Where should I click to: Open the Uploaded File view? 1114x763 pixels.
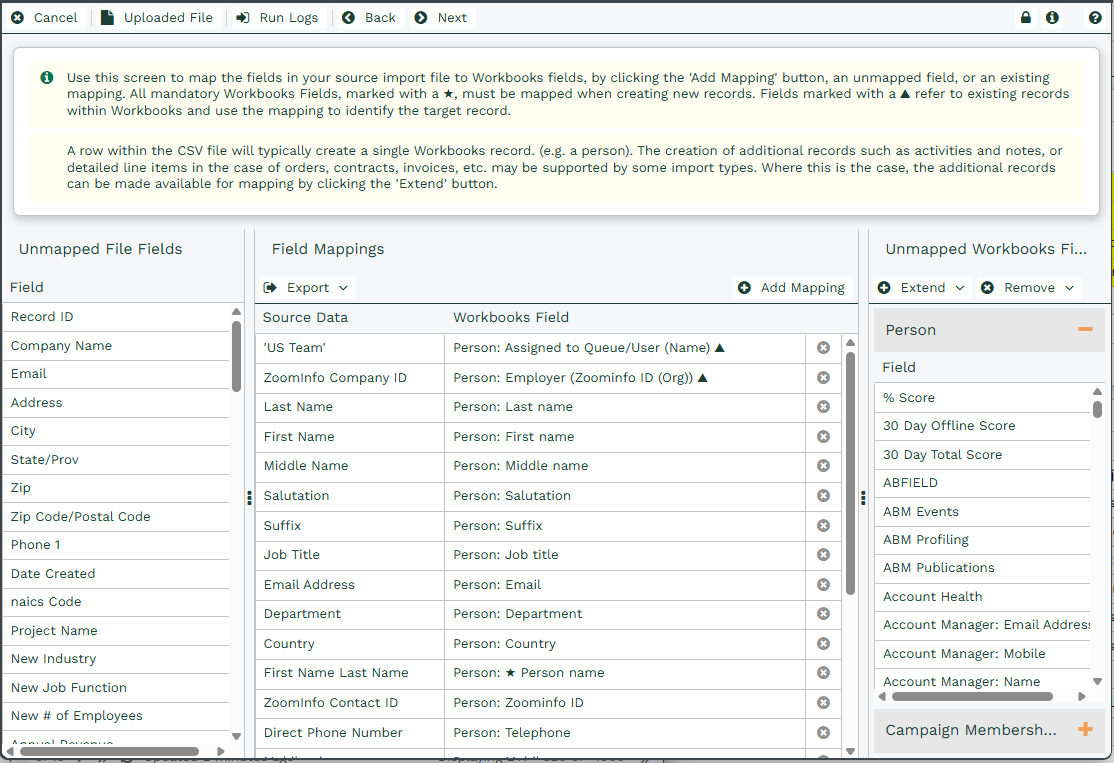[157, 18]
